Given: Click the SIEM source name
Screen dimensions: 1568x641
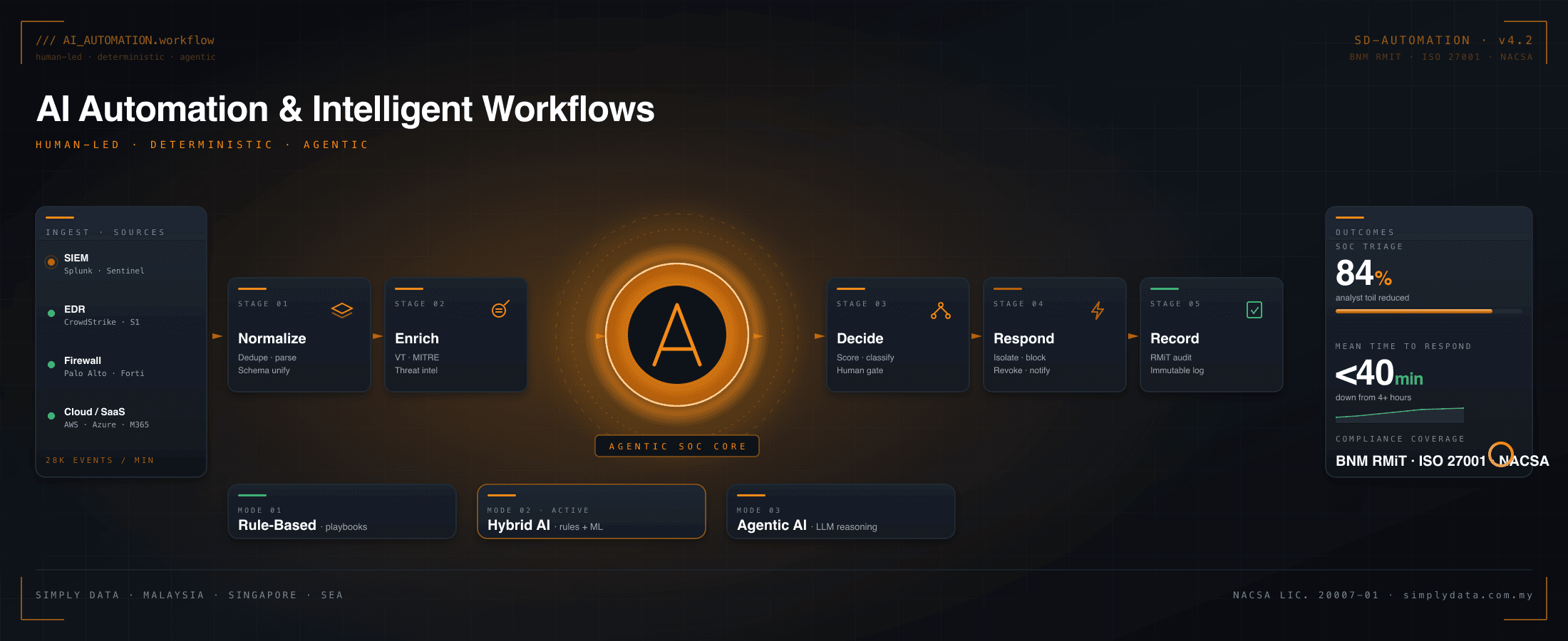Looking at the screenshot, I should (76, 258).
